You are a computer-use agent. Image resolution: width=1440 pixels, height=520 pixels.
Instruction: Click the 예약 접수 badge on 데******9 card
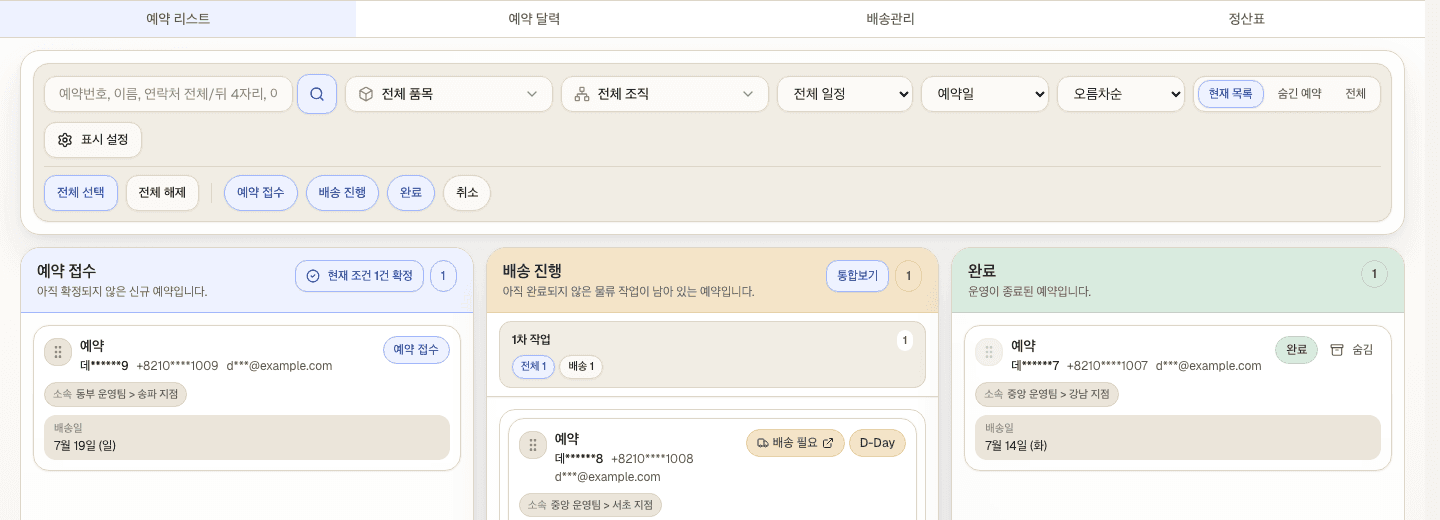416,350
